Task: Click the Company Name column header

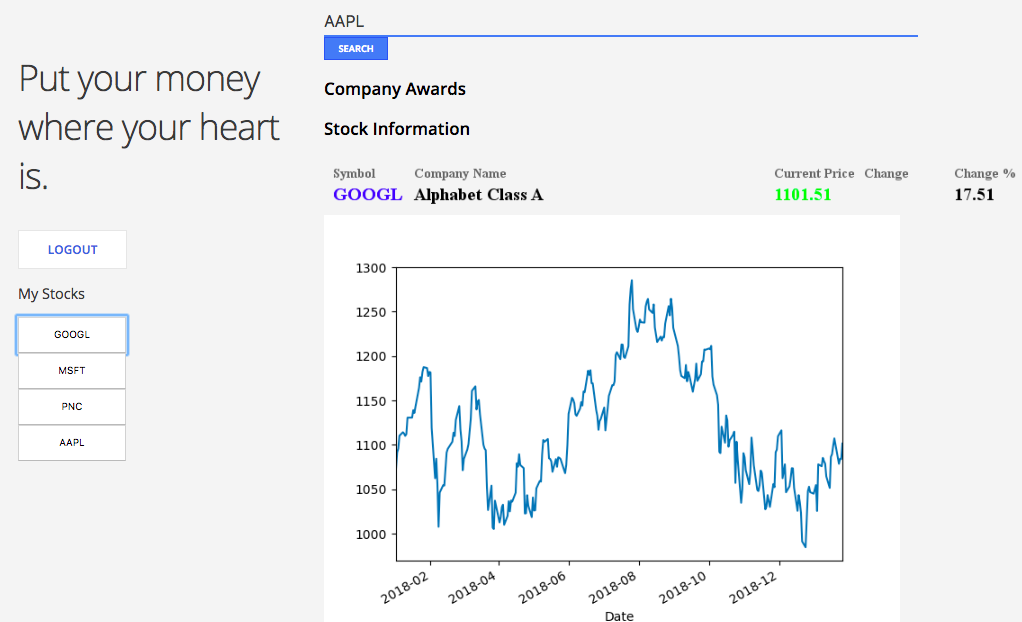Action: click(460, 174)
